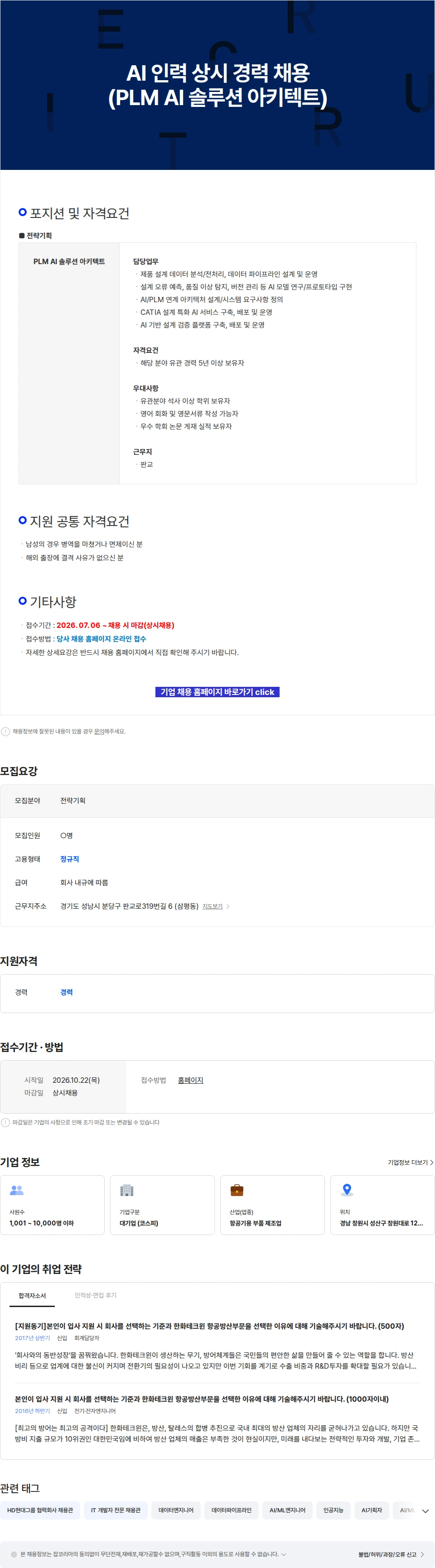Click the 대기업 (코스피) company type card
Screen dimensions: 435x1568
pyautogui.click(x=162, y=1205)
